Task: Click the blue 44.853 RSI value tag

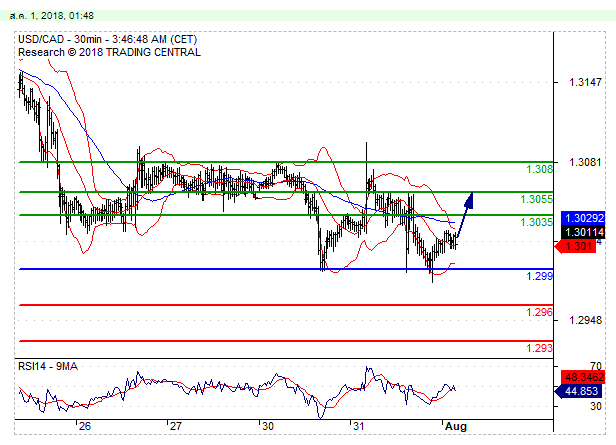Action: [x=578, y=391]
